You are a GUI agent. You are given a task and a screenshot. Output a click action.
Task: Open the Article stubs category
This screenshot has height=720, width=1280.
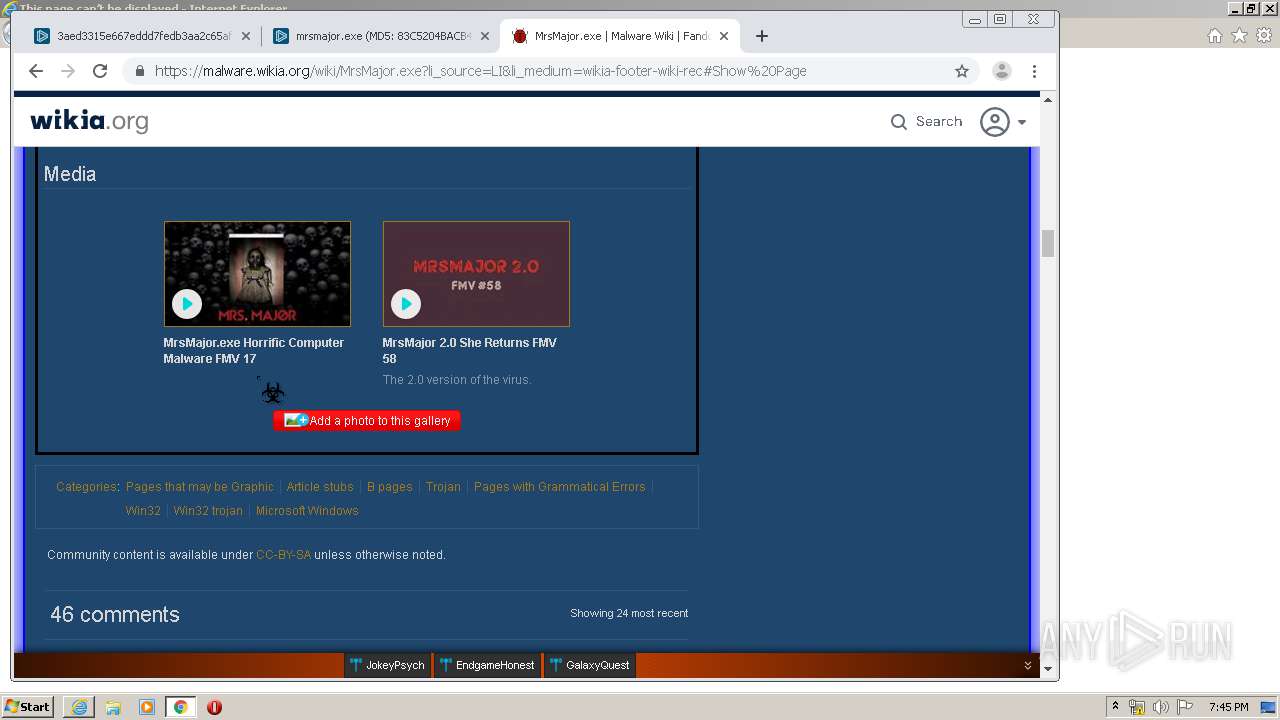click(x=320, y=487)
